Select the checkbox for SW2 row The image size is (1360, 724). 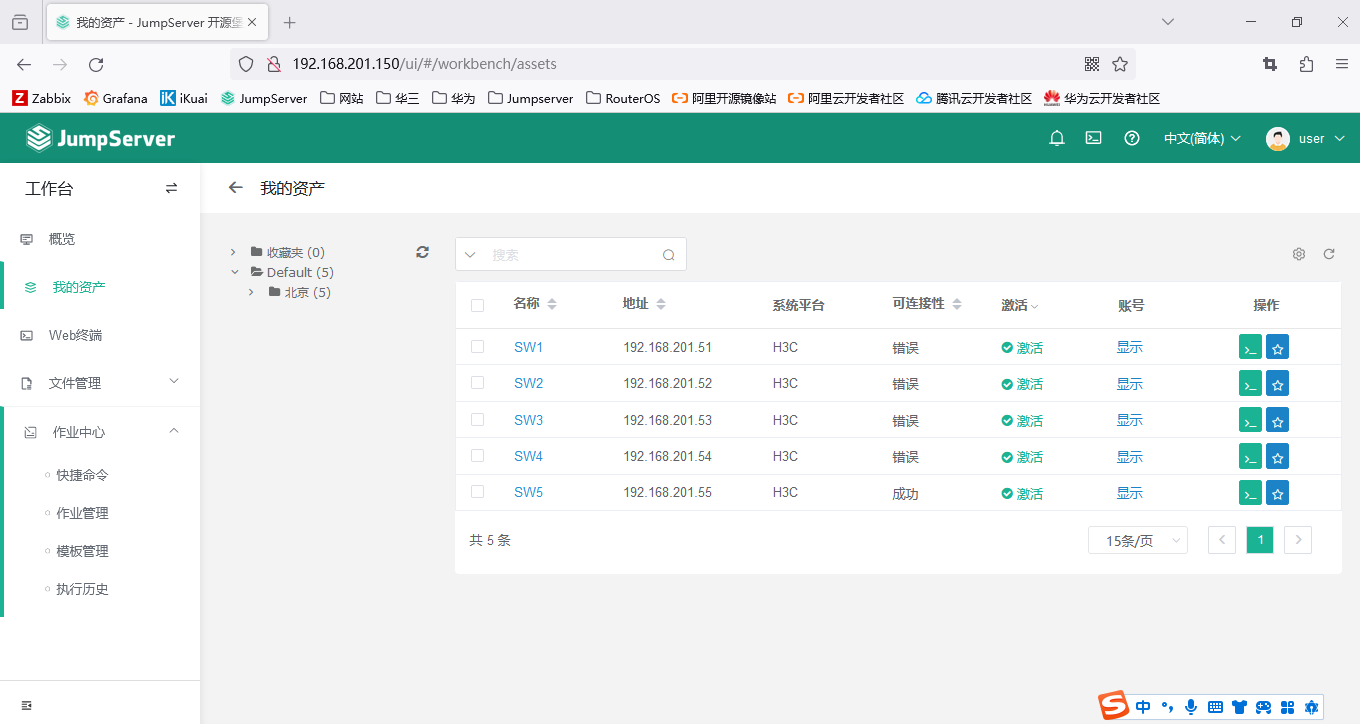click(x=477, y=383)
